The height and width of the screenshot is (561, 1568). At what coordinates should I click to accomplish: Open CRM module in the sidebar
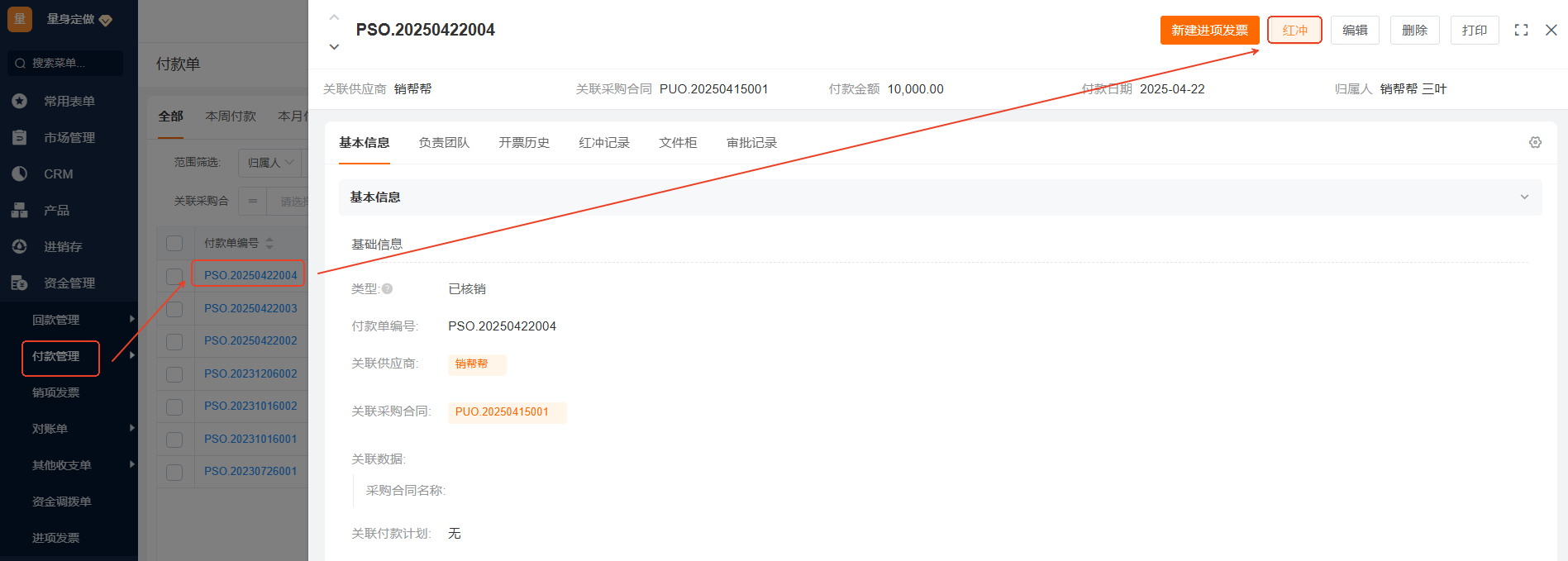click(x=58, y=174)
